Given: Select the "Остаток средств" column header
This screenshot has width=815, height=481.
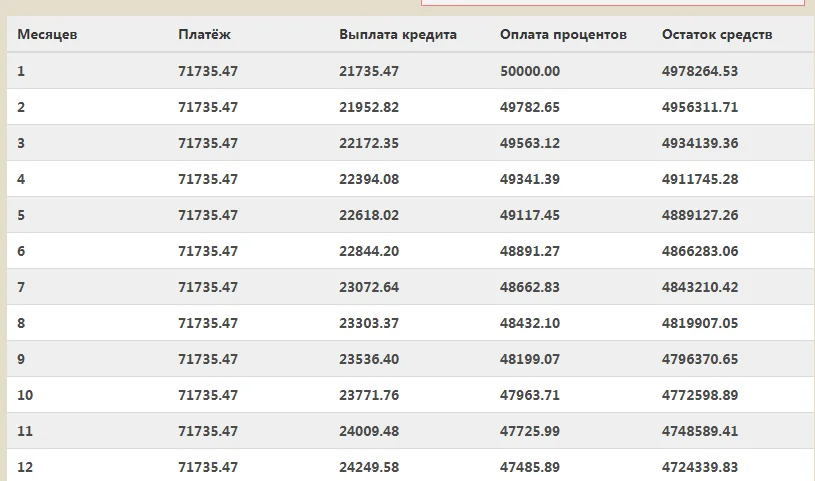Looking at the screenshot, I should click(x=717, y=35).
